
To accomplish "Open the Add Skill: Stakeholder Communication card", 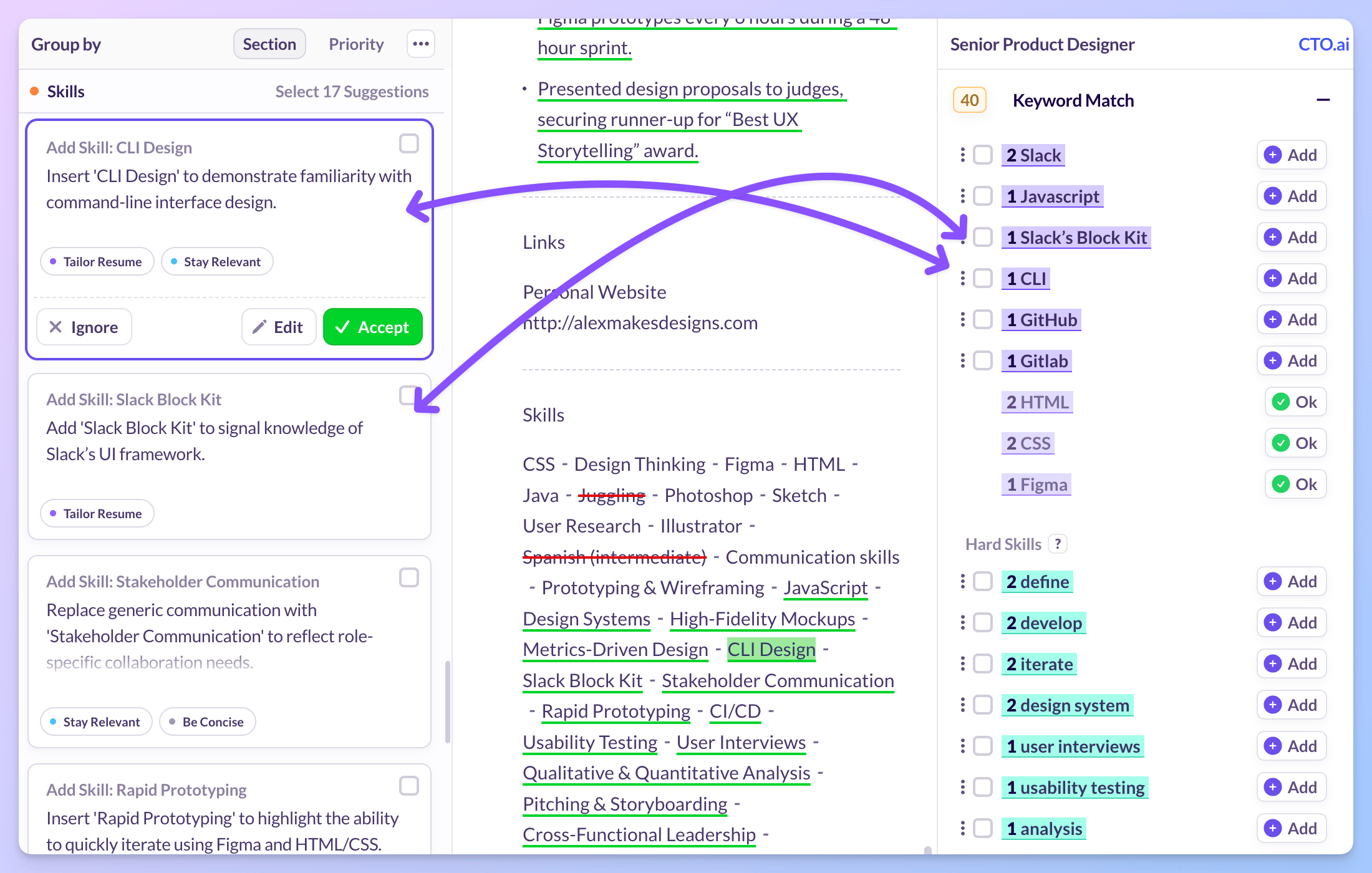I will point(229,651).
